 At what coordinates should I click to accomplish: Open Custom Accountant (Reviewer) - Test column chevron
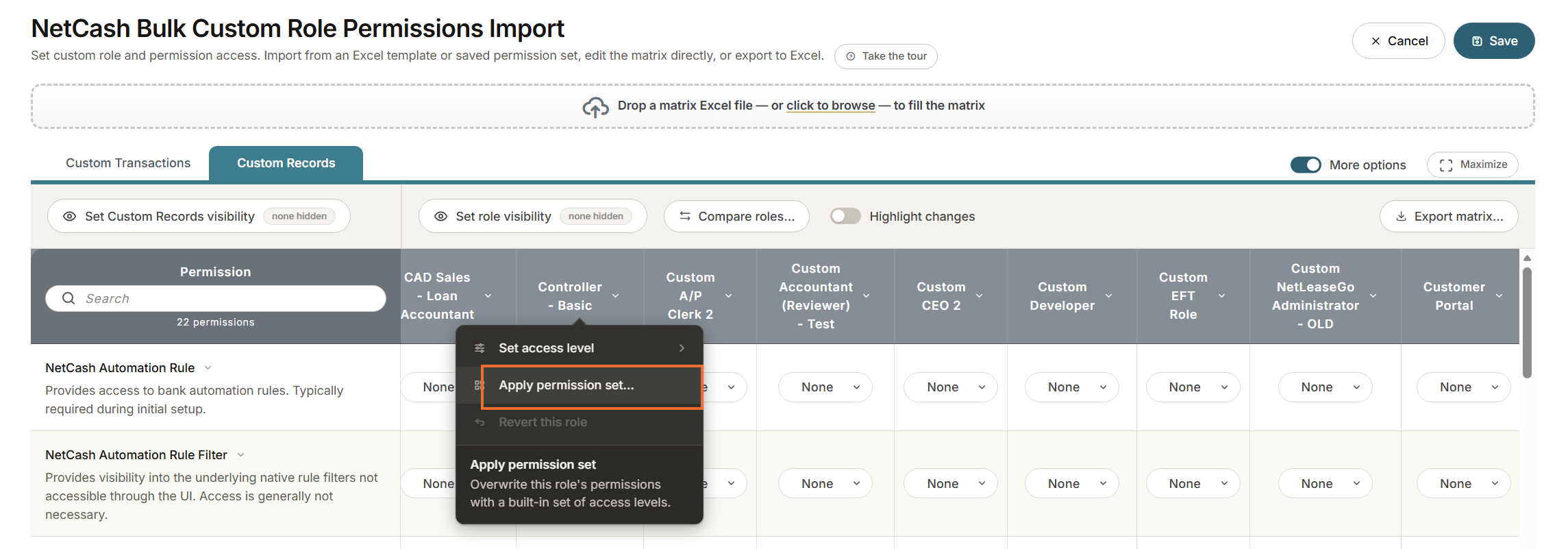point(866,296)
